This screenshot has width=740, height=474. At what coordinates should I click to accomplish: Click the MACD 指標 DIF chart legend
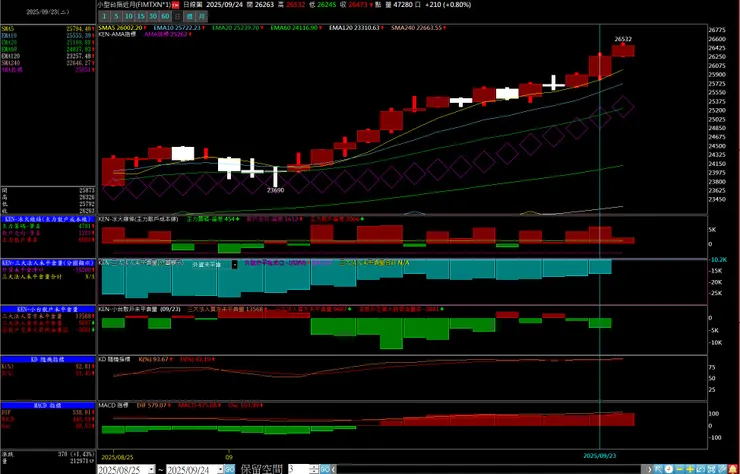(x=151, y=405)
